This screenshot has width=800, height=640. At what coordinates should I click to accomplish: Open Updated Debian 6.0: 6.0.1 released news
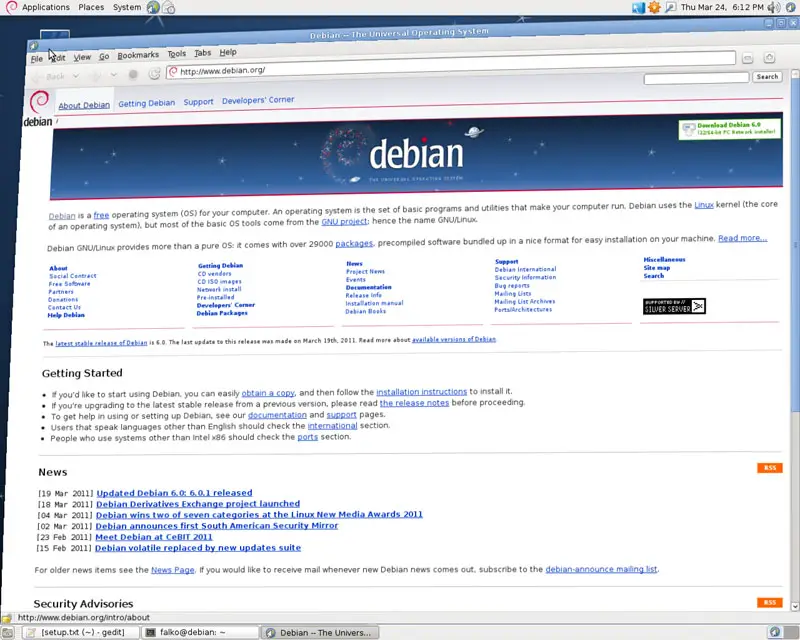[x=174, y=493]
